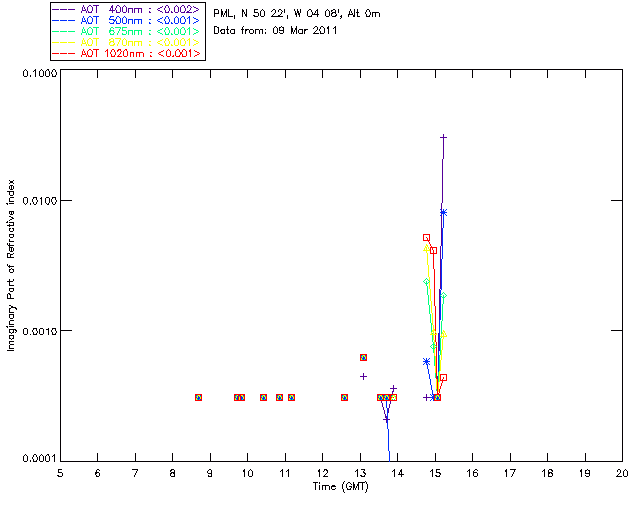Click the highest green diamond marker near 14.8
The width and height of the screenshot is (640, 512).
pos(427,282)
